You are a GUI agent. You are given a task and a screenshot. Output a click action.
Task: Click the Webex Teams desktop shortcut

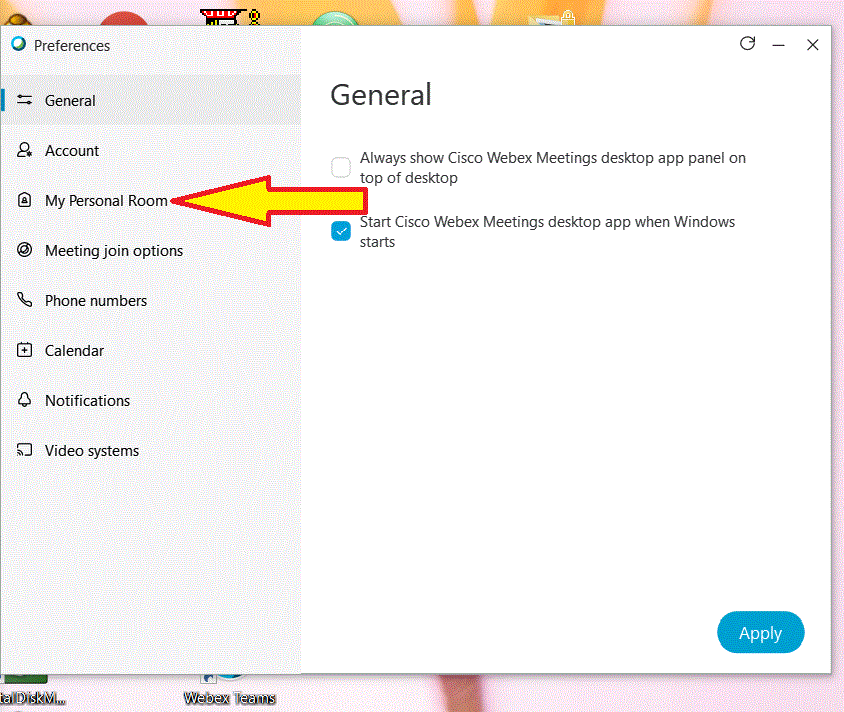[x=229, y=692]
